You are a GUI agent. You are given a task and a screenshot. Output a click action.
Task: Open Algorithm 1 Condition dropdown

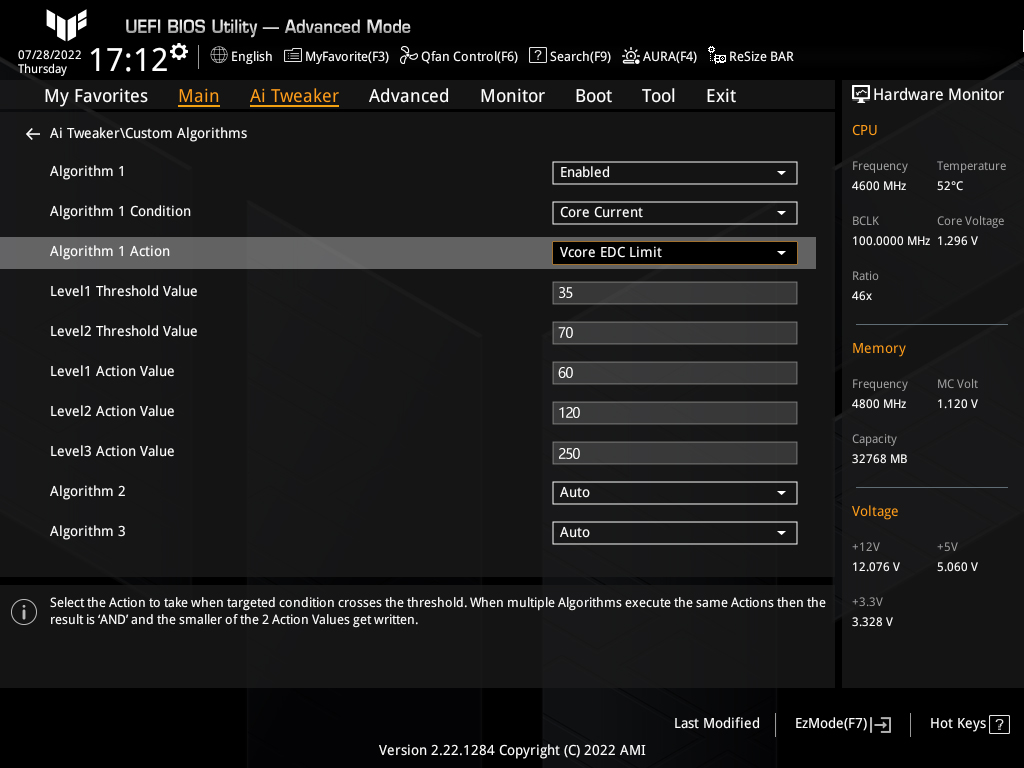(675, 213)
